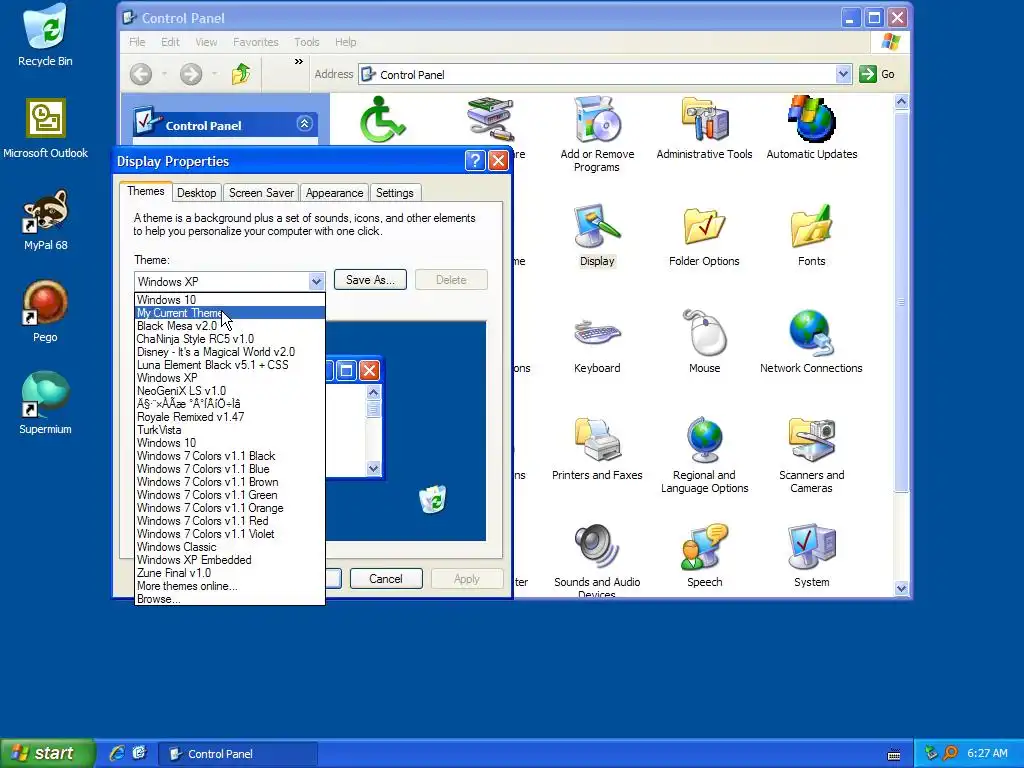Open the Tools menu

tap(306, 42)
